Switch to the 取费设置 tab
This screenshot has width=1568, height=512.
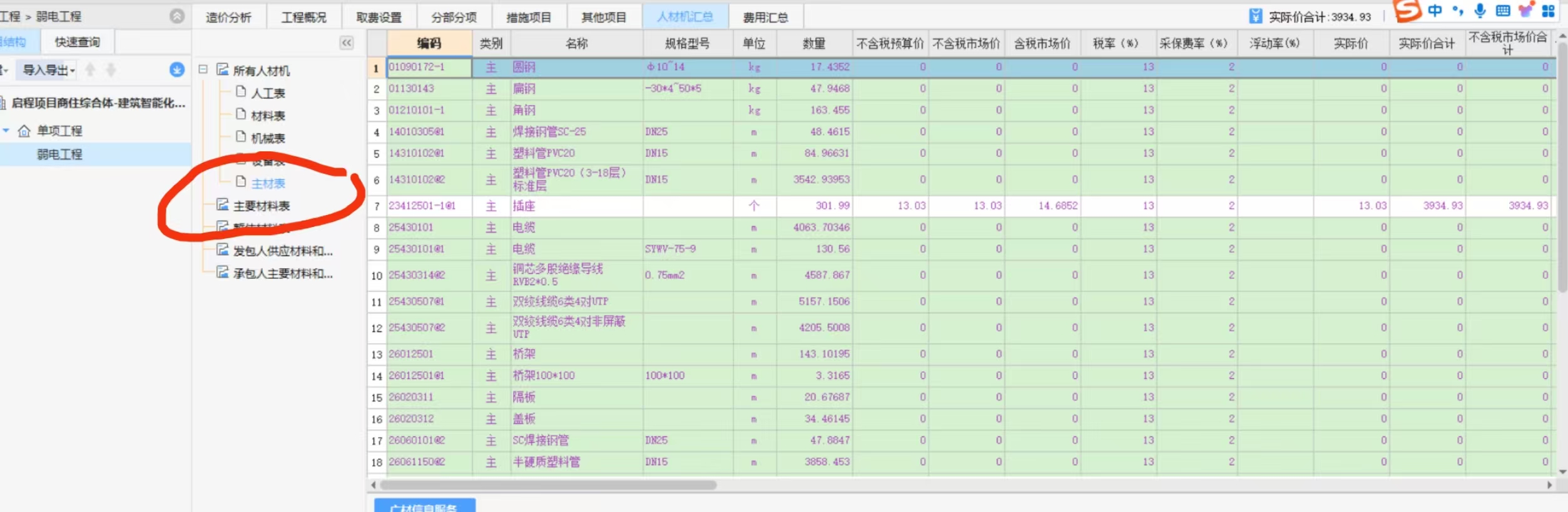point(379,17)
